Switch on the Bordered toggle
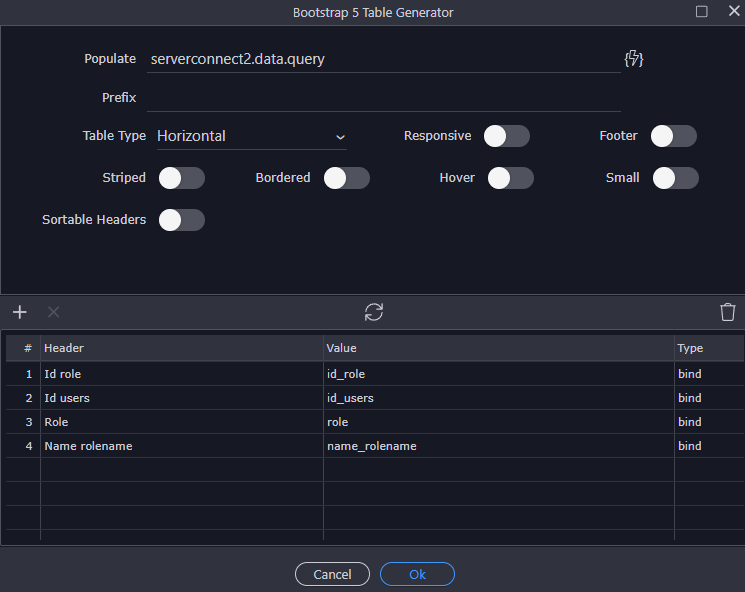745x592 pixels. [346, 178]
